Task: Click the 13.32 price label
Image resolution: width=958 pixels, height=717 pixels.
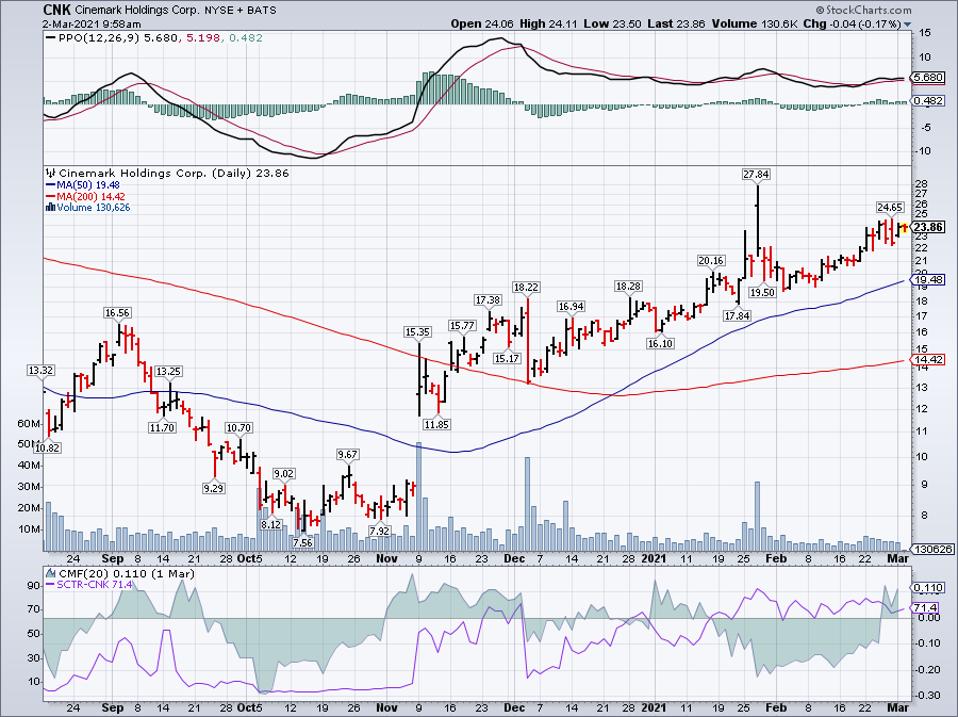Action: point(40,370)
